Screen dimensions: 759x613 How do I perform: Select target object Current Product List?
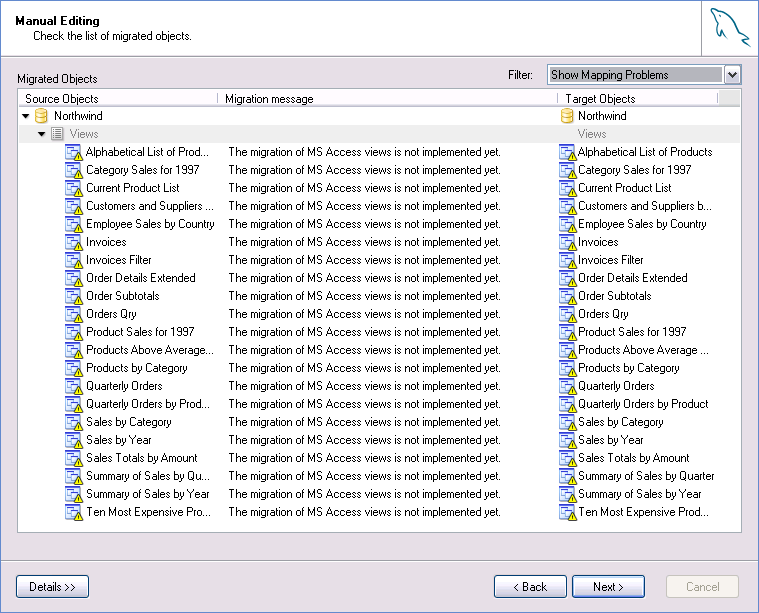(624, 188)
